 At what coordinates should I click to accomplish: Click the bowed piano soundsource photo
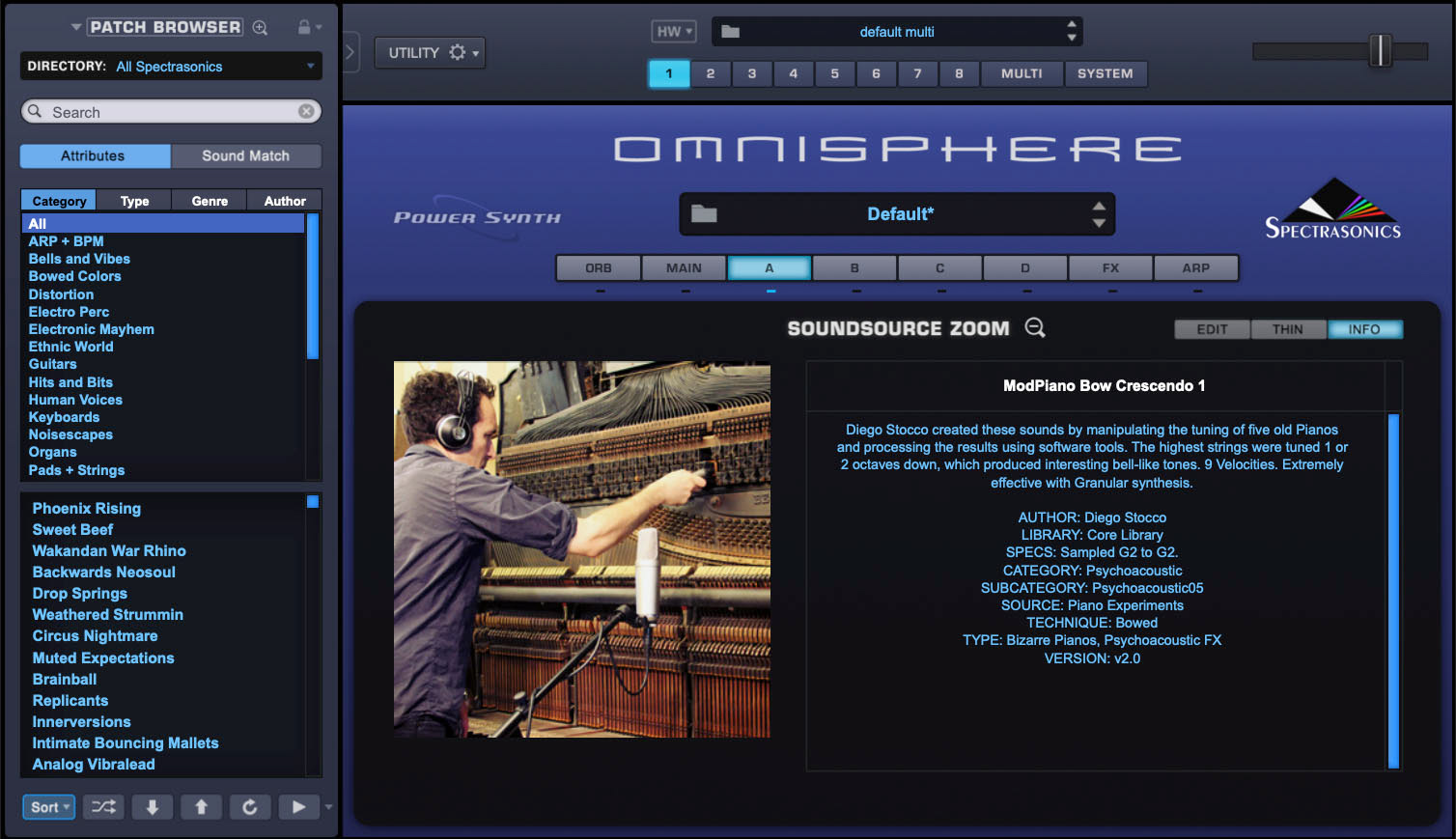pos(582,549)
